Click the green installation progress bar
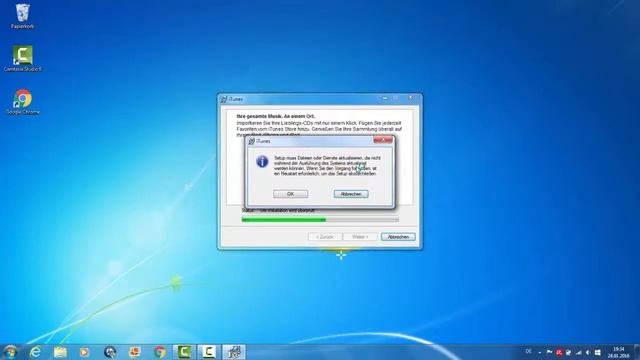The image size is (640, 360). tap(320, 220)
